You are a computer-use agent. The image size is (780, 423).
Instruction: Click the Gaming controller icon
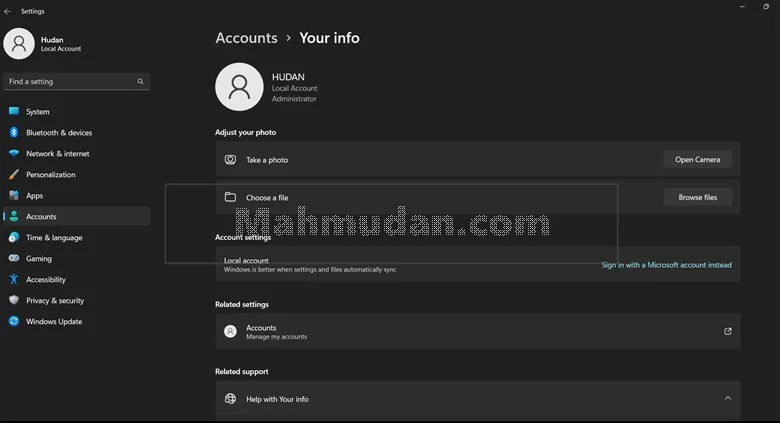coord(14,258)
